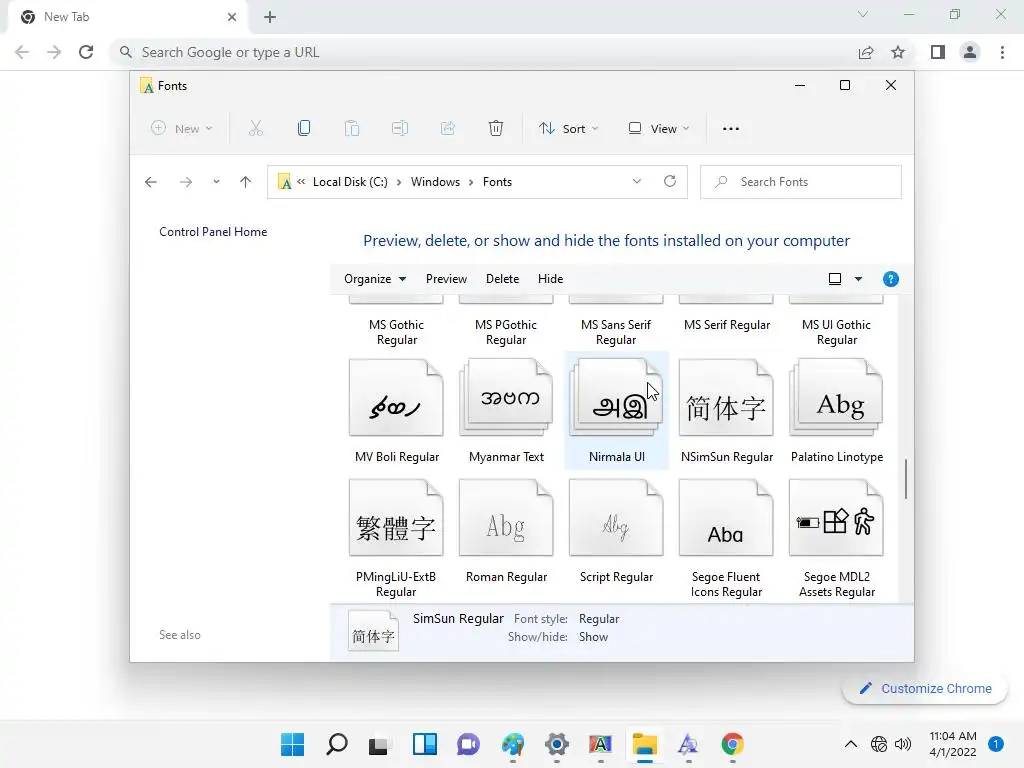
Task: Expand address bar history dropdown chevron
Action: 637,182
